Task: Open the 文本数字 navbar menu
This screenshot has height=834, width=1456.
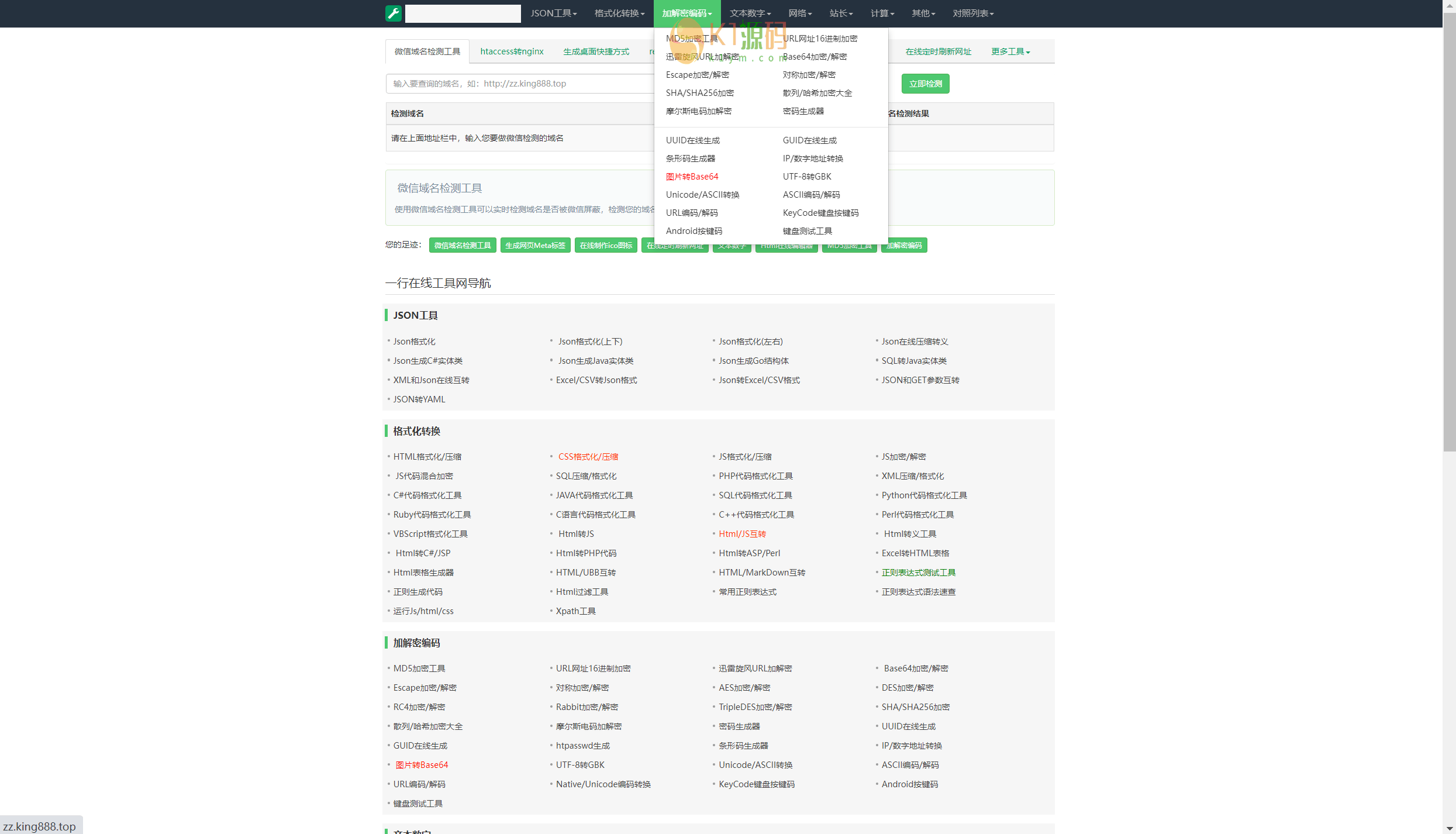Action: click(x=750, y=13)
